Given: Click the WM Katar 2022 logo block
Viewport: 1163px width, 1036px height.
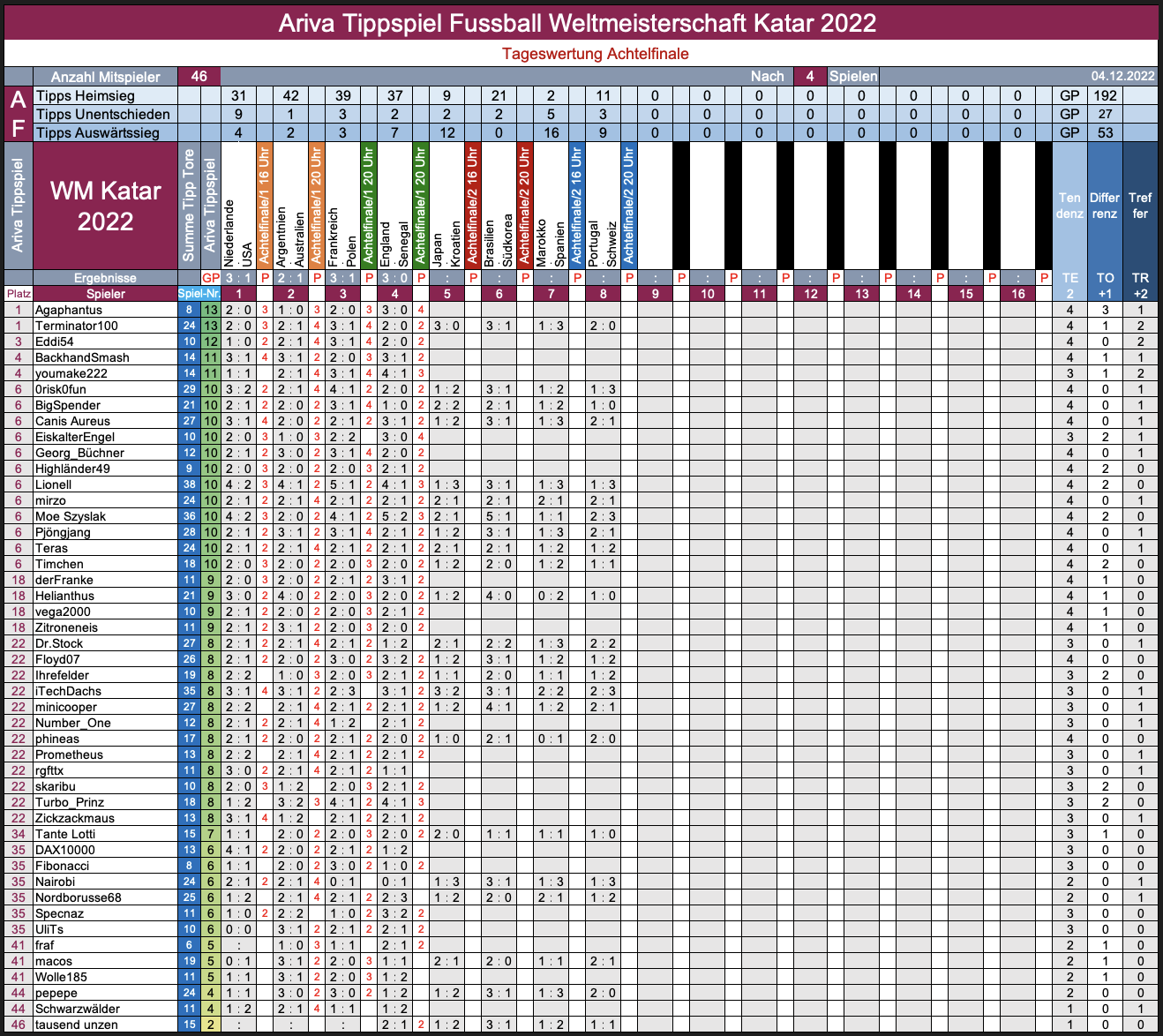Looking at the screenshot, I should (105, 206).
